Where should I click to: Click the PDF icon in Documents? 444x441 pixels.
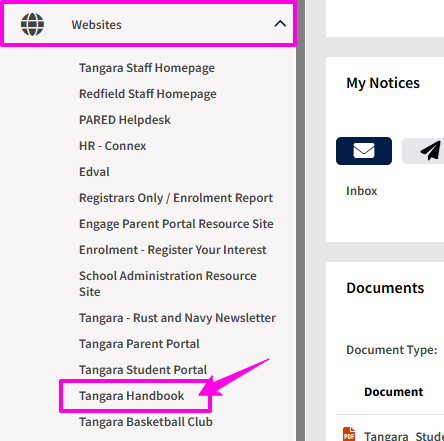click(x=349, y=434)
